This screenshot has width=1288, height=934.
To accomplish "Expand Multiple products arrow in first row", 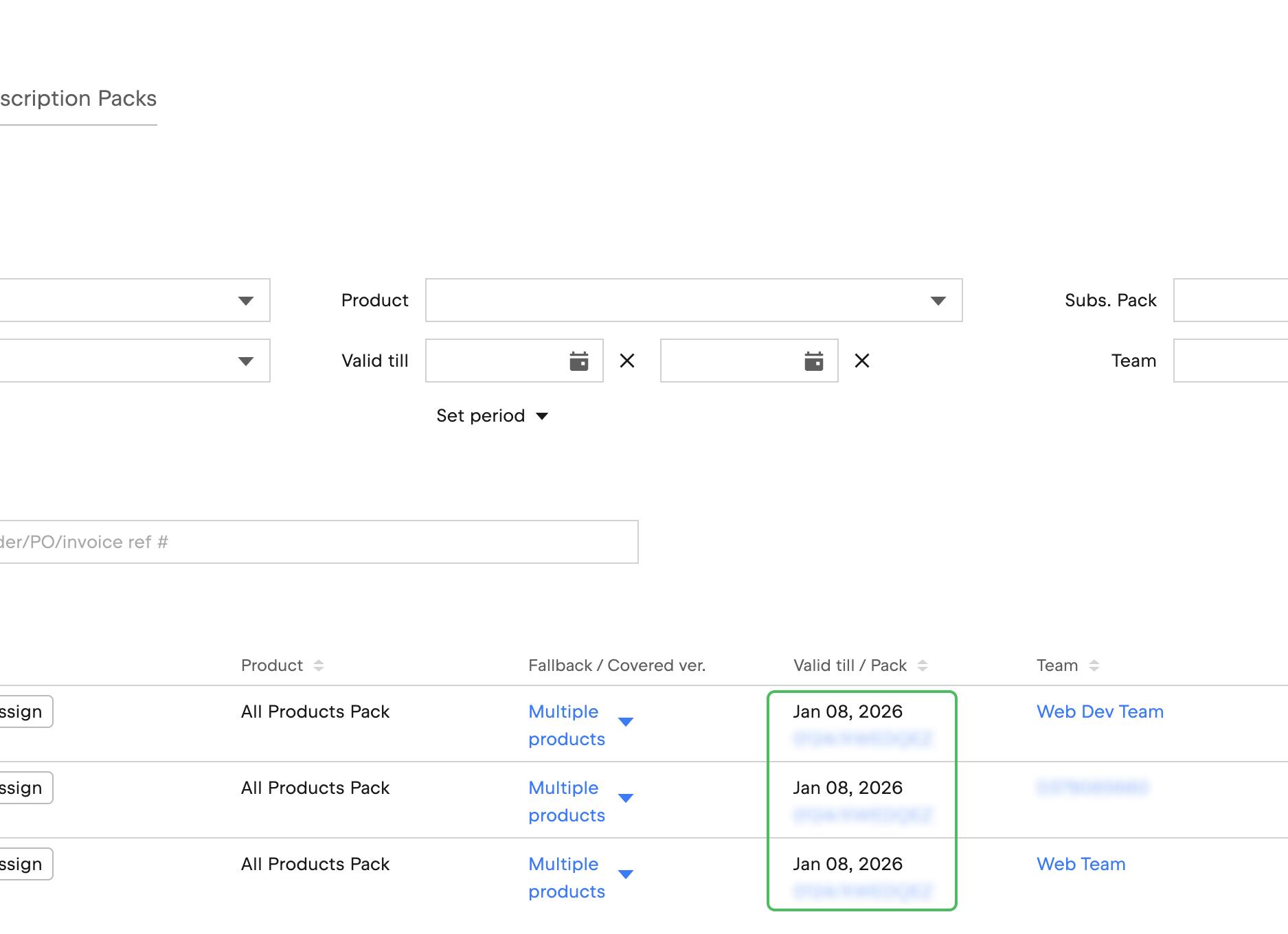I will 625,722.
